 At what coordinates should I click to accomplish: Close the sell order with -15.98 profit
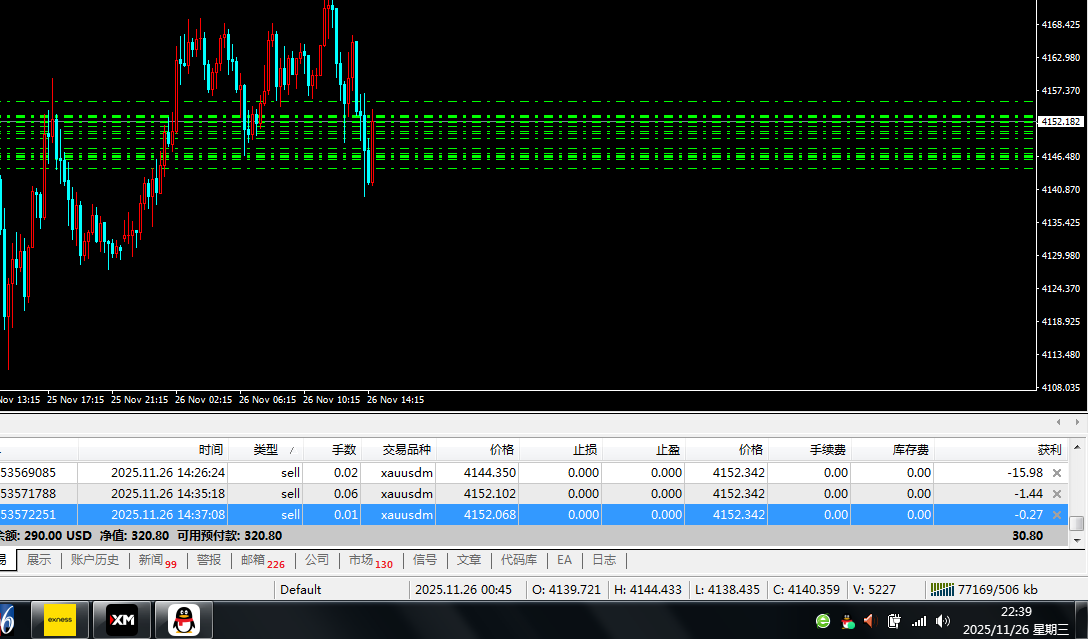coord(1057,473)
